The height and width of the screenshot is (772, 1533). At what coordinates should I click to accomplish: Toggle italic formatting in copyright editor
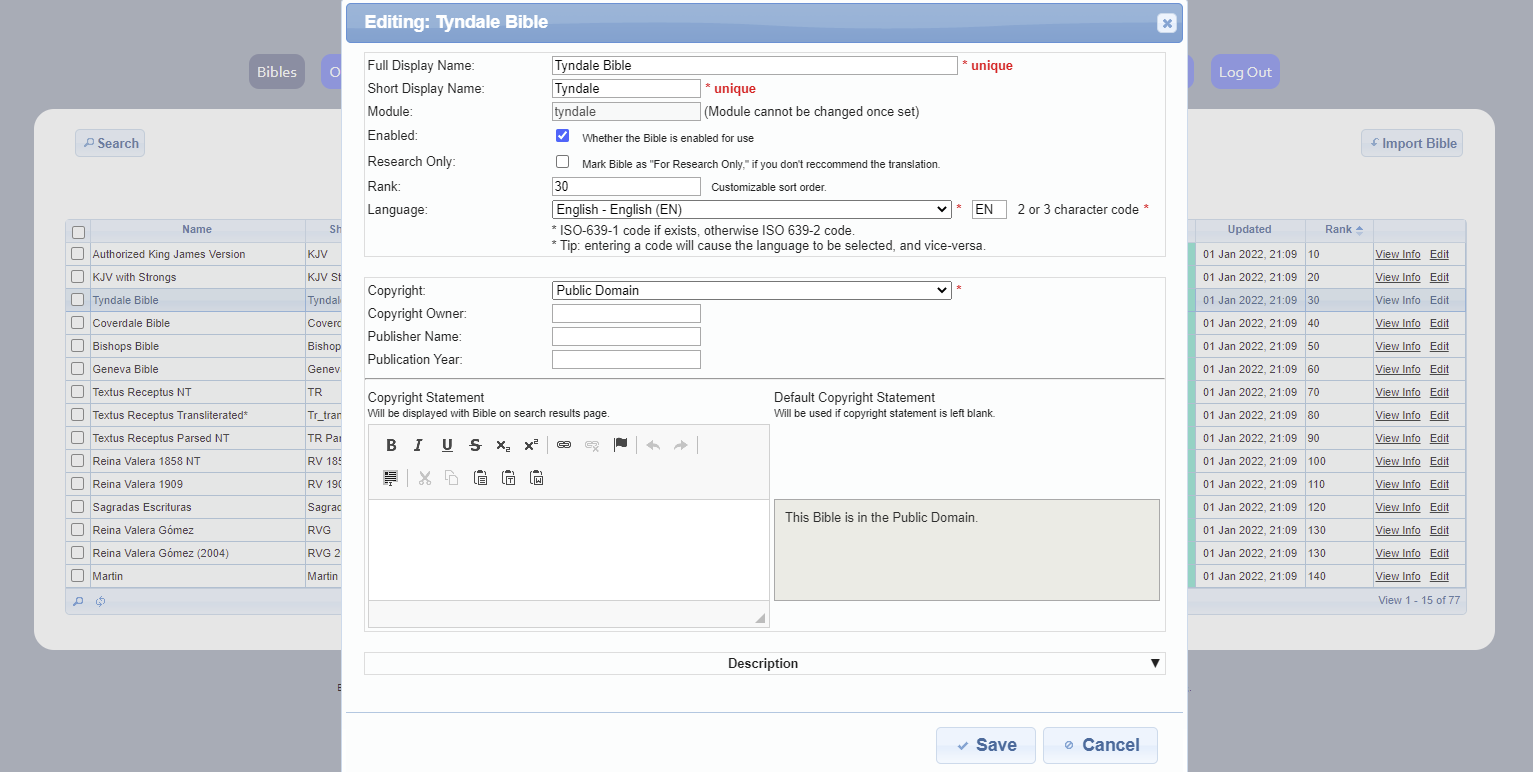point(419,445)
